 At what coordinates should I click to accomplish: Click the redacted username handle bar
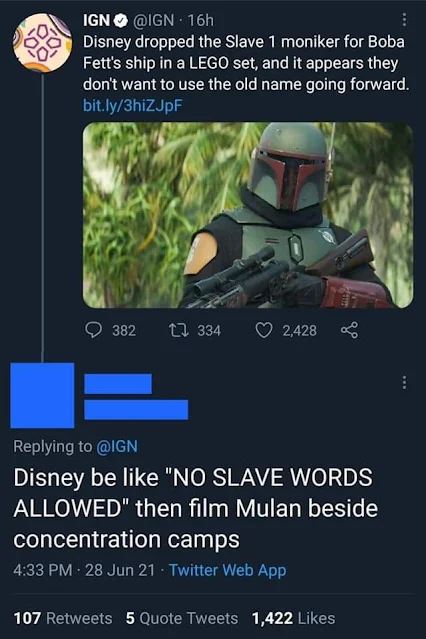tap(136, 410)
